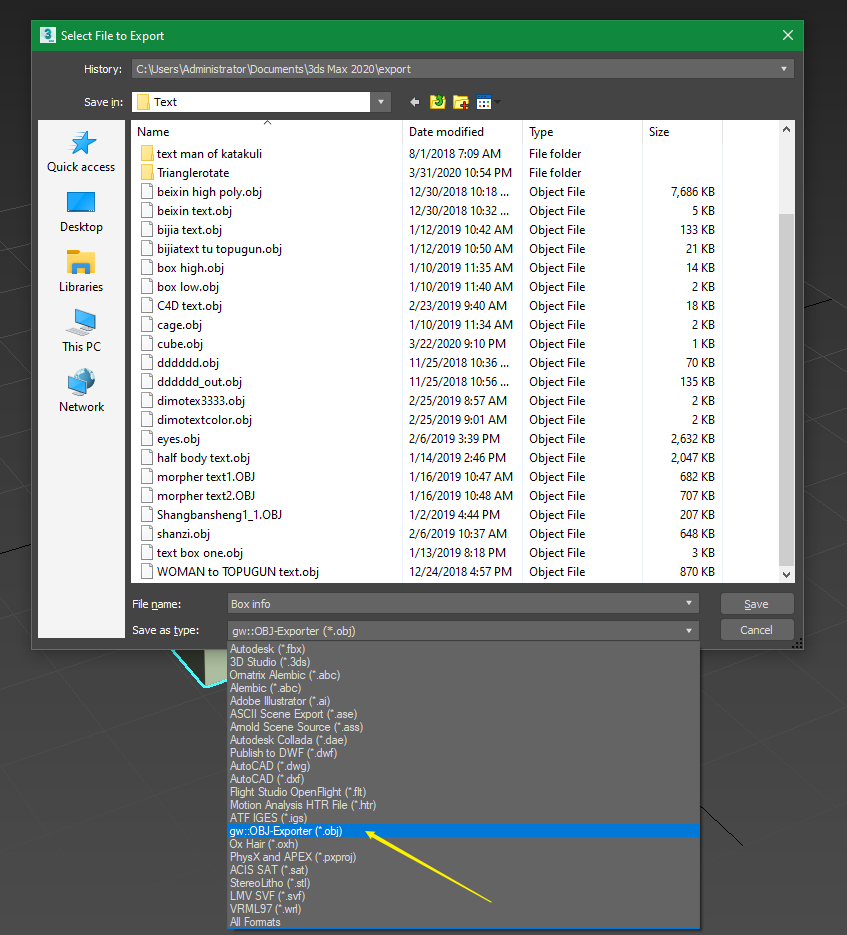Viewport: 847px width, 935px height.
Task: Select Publish to DWF (*.dwf)
Action: 283,753
